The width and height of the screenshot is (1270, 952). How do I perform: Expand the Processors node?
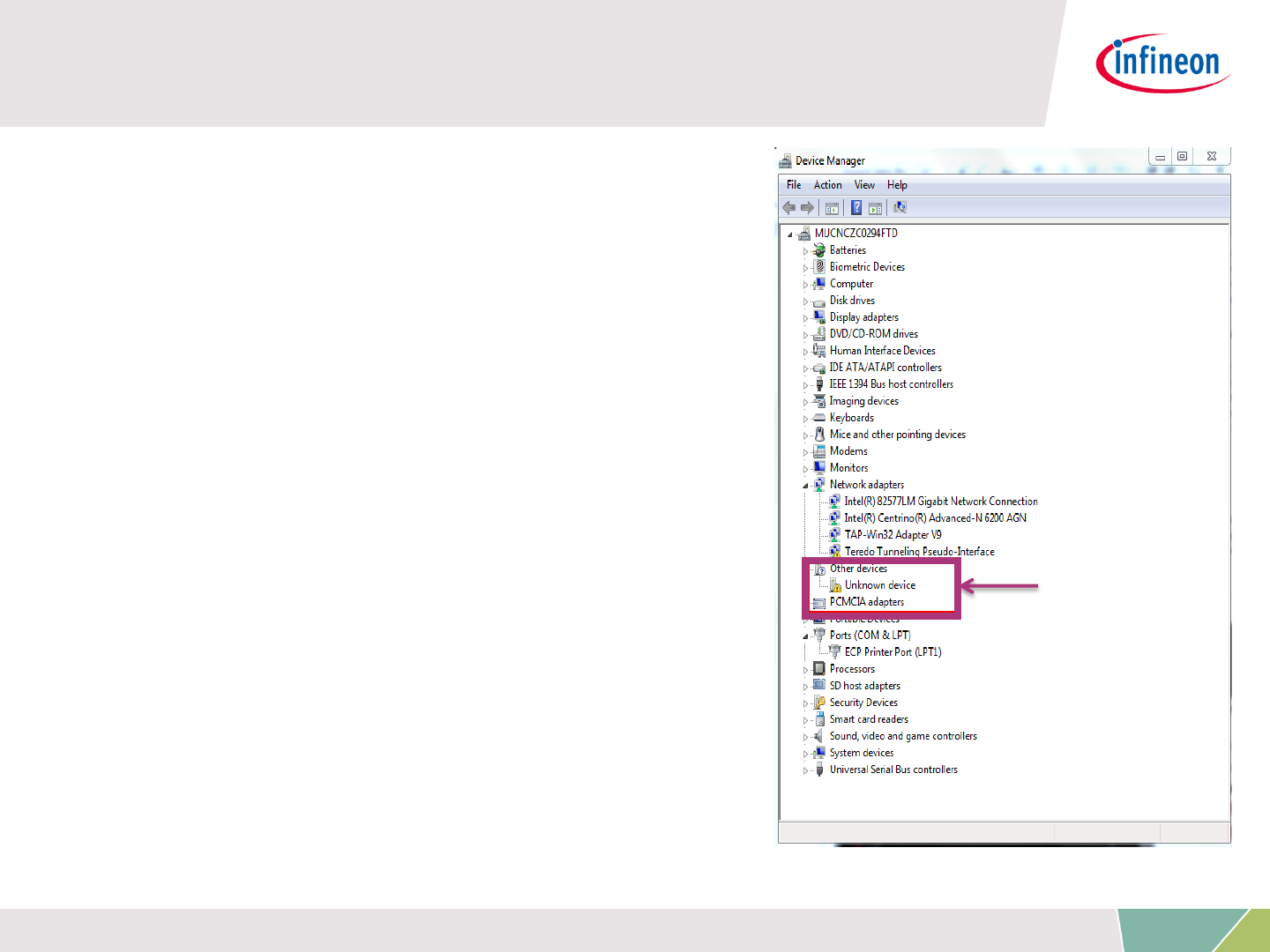pyautogui.click(x=805, y=670)
